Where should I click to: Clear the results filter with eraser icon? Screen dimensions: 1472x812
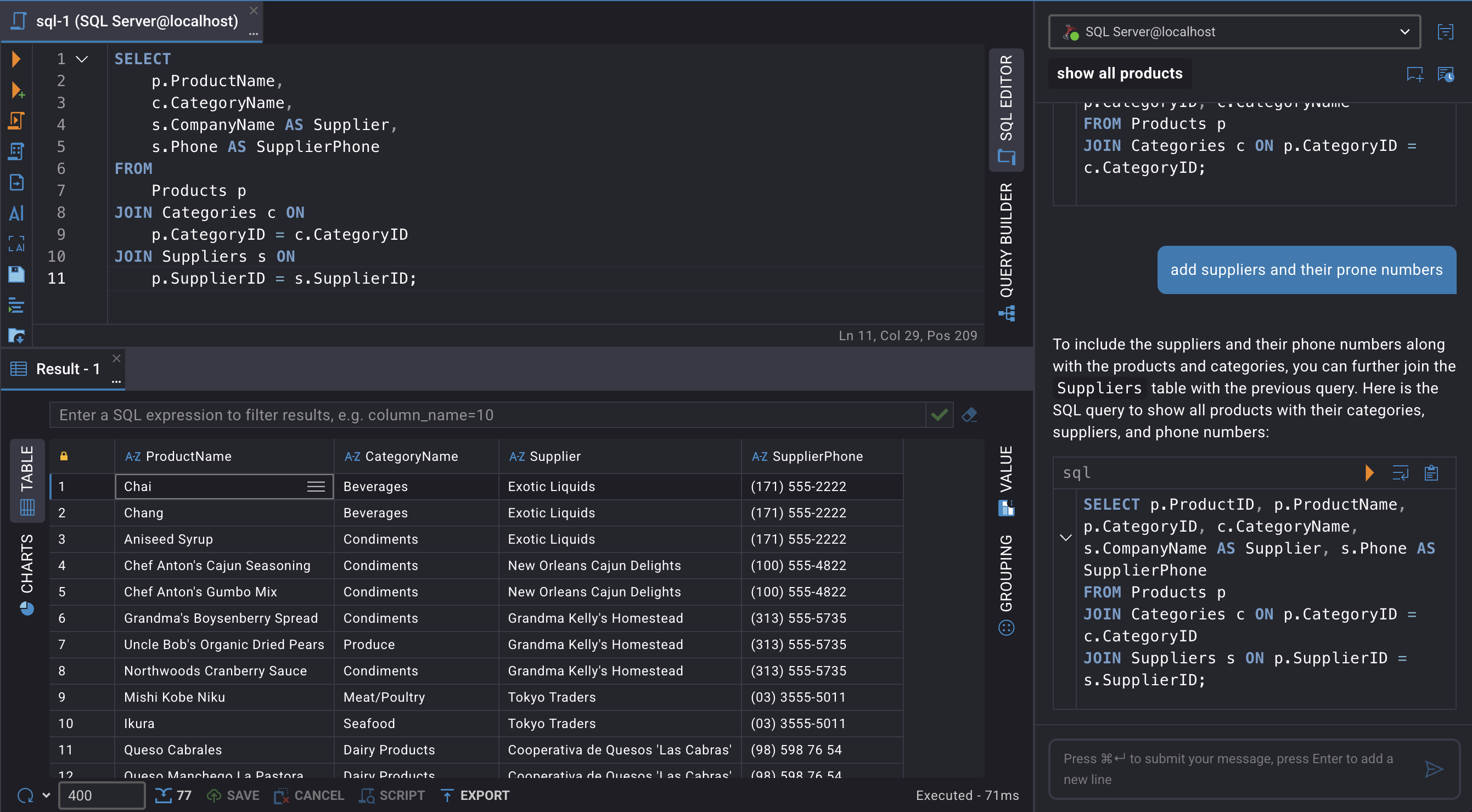point(969,415)
